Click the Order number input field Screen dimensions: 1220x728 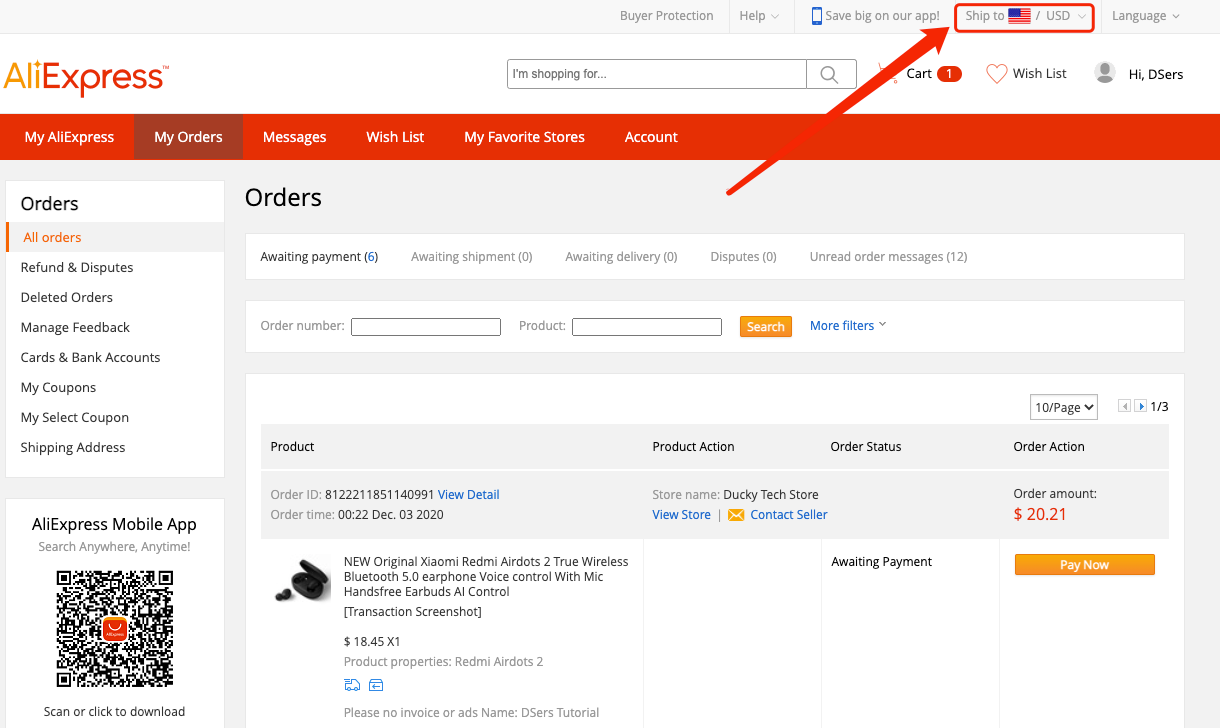[x=426, y=327]
